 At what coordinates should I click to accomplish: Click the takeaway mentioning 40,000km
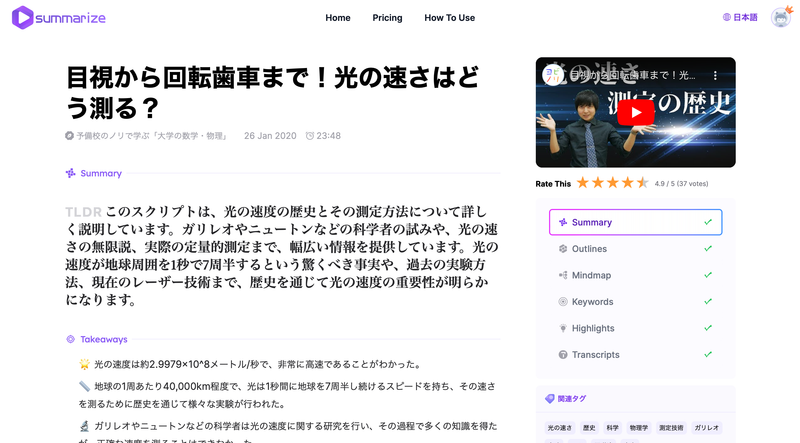point(288,395)
